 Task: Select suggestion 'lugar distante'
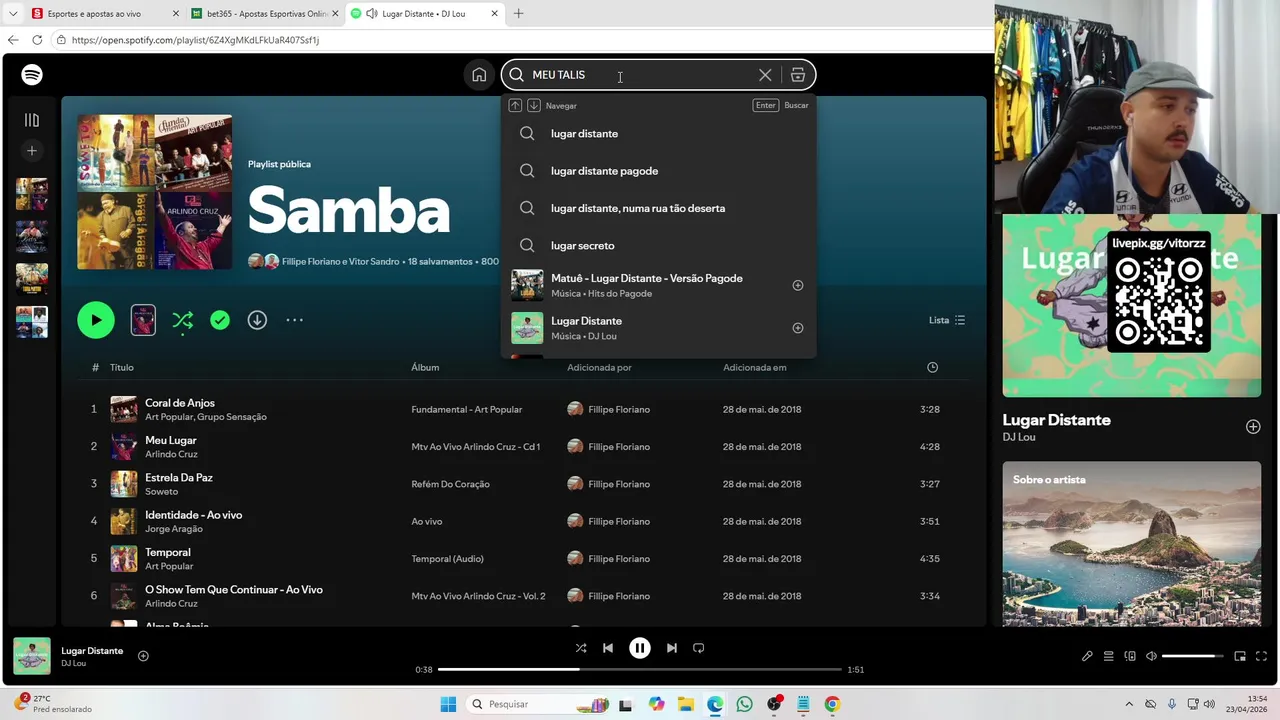658,133
